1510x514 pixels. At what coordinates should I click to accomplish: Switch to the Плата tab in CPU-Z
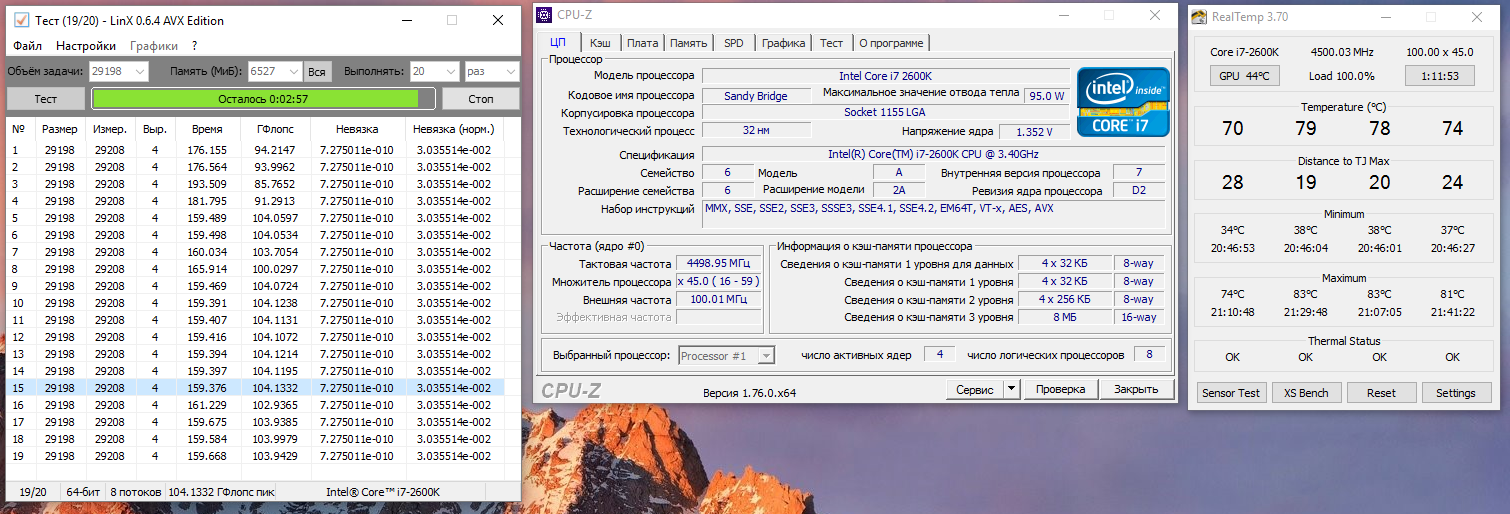[642, 43]
